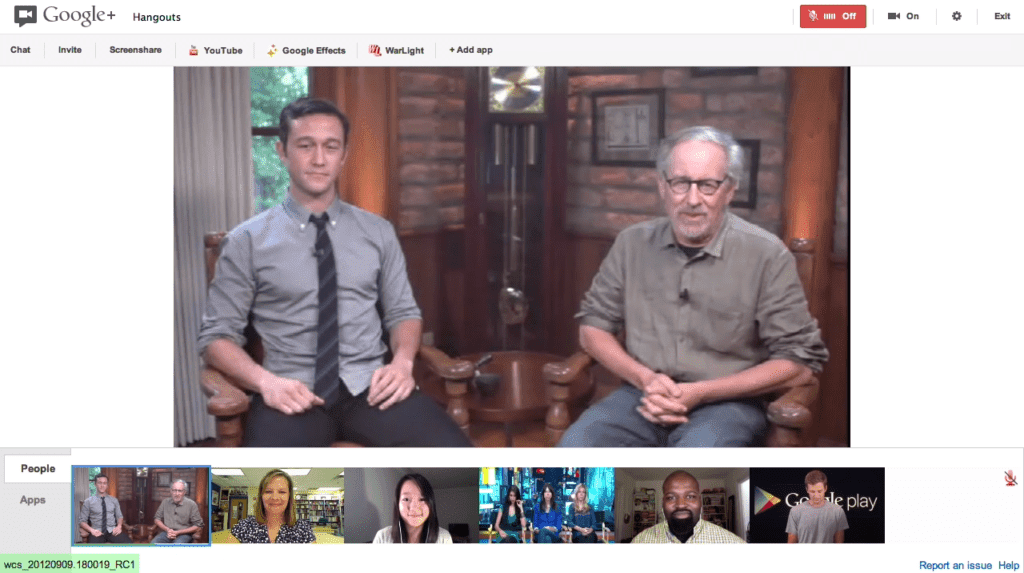Click the YouTube icon in toolbar

[x=193, y=50]
